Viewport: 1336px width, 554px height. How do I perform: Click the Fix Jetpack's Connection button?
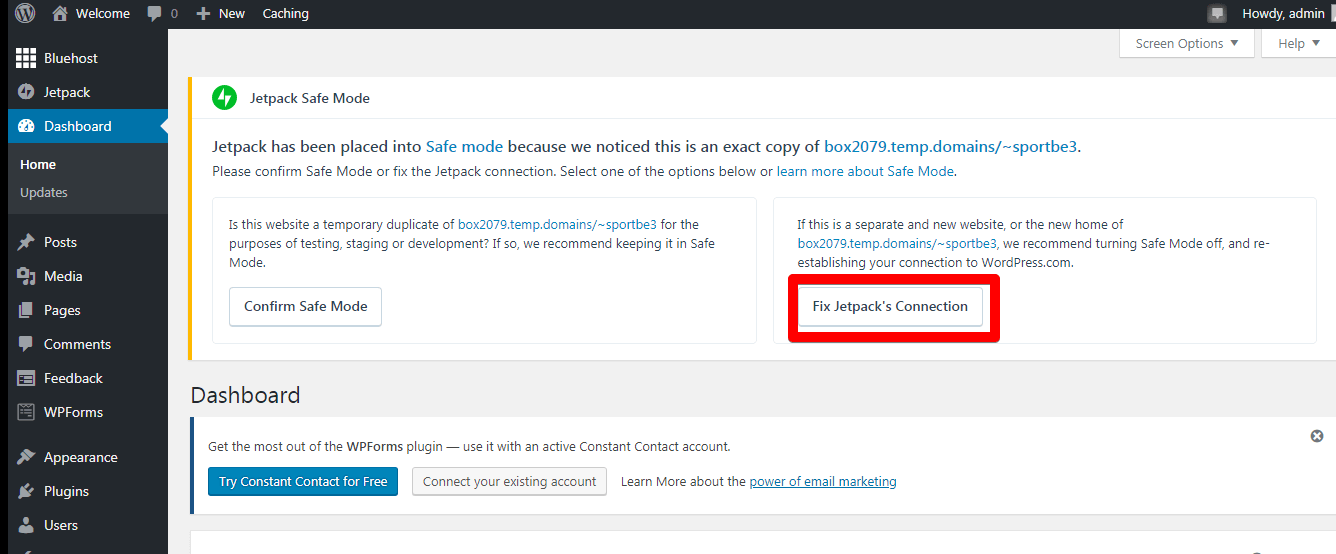[x=890, y=306]
